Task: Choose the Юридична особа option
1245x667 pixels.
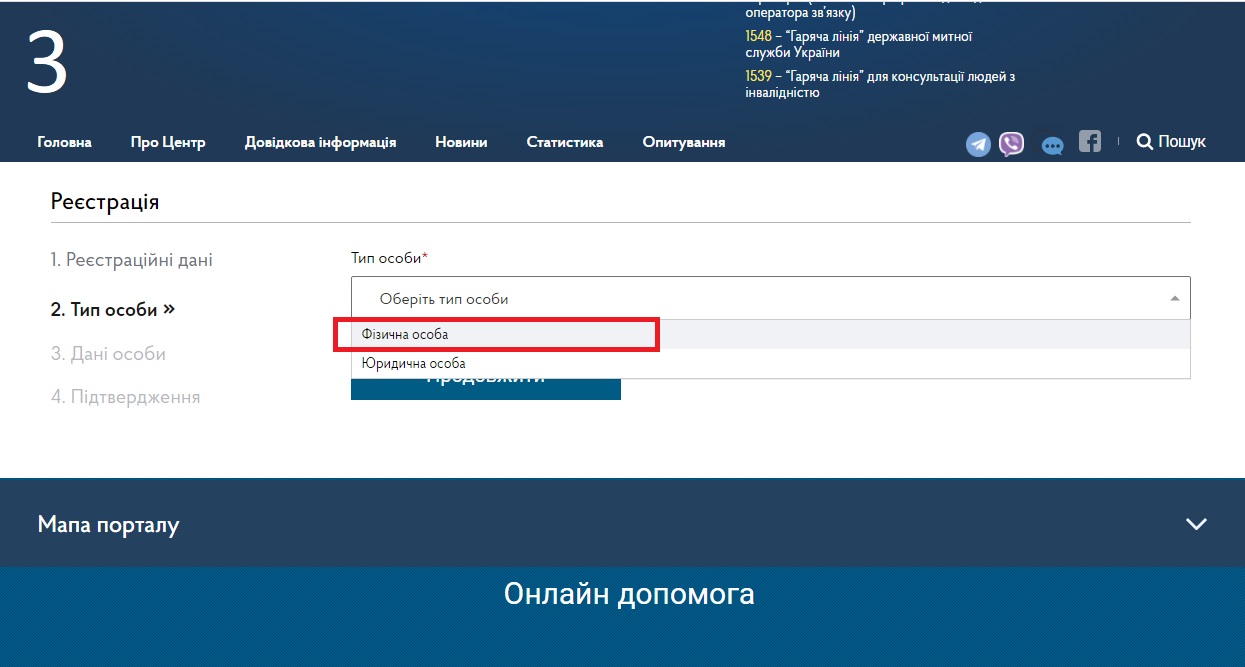Action: (413, 363)
